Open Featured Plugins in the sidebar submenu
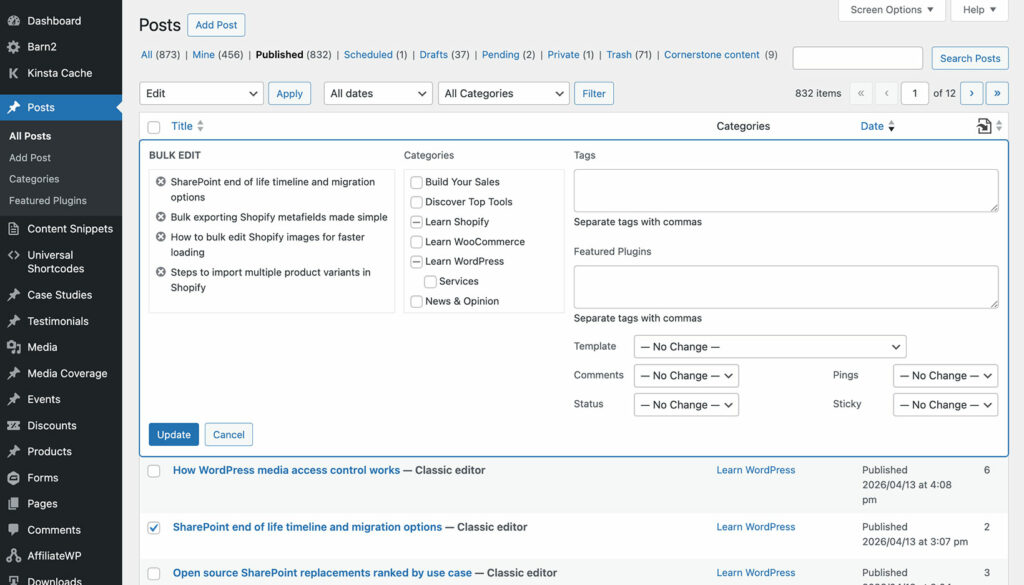1024x585 pixels. coord(48,200)
